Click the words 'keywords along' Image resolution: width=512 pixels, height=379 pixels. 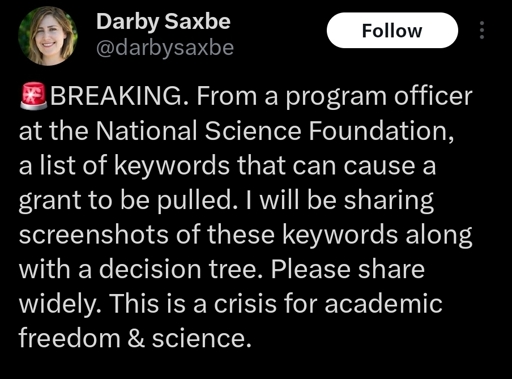(x=377, y=236)
